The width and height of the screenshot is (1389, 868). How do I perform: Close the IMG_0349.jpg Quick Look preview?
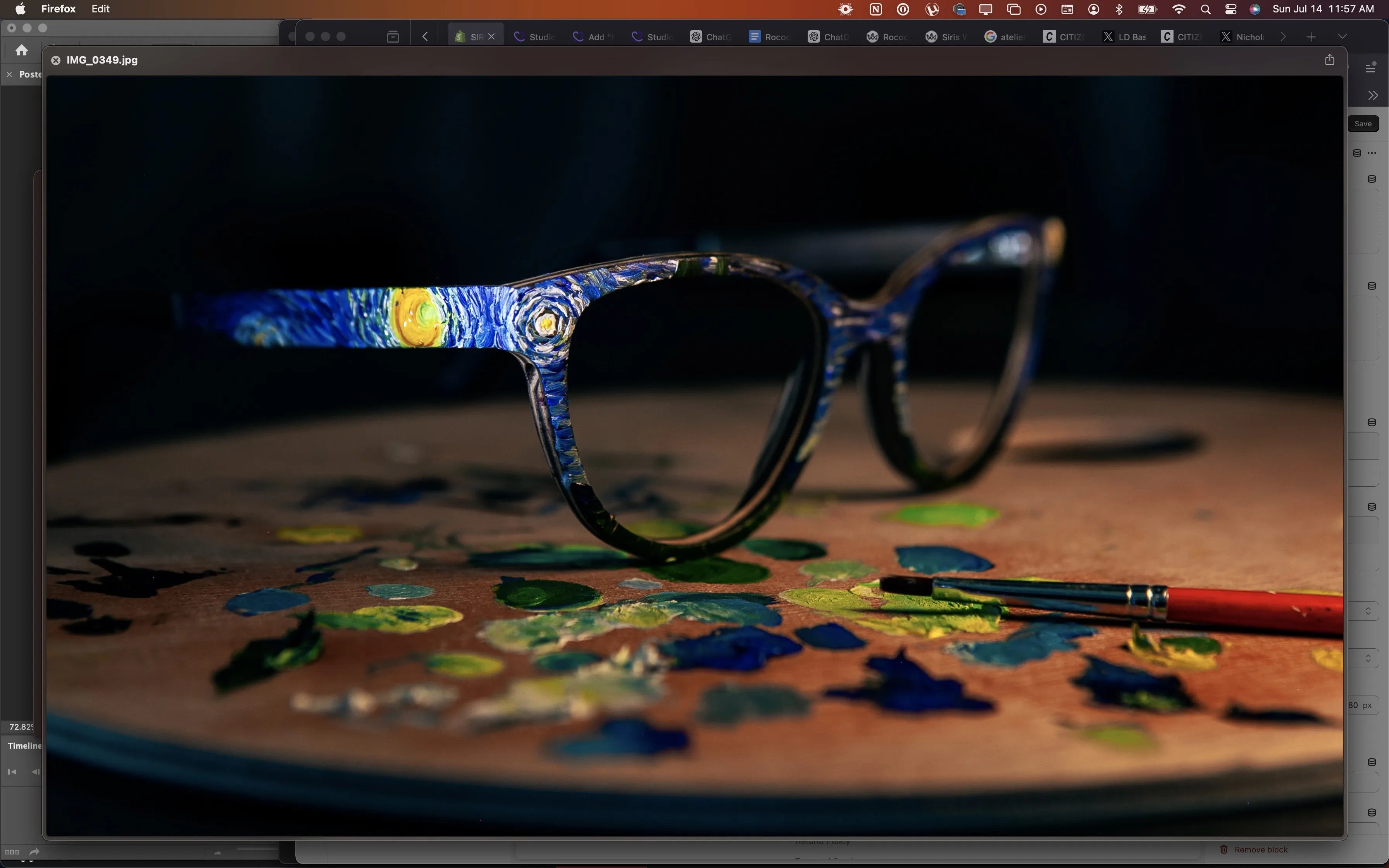[x=56, y=60]
